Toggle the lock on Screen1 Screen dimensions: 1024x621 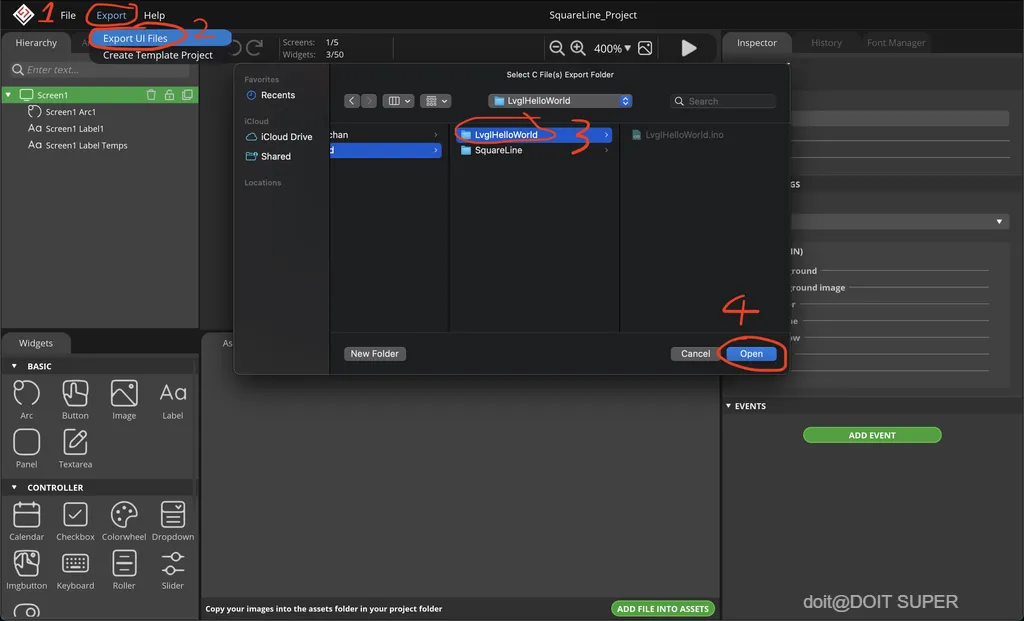(169, 95)
